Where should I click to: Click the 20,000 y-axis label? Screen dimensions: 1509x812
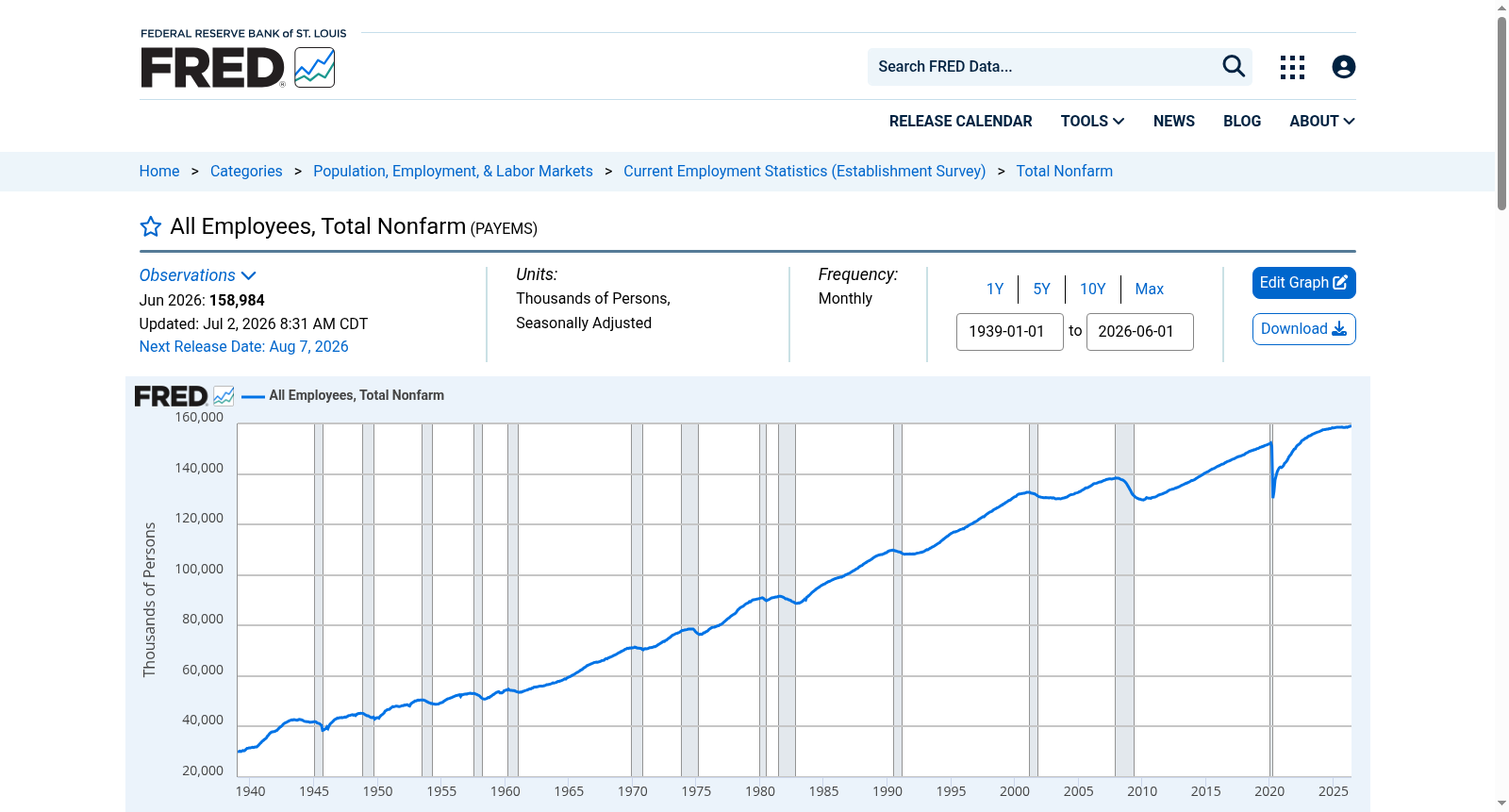[x=203, y=771]
